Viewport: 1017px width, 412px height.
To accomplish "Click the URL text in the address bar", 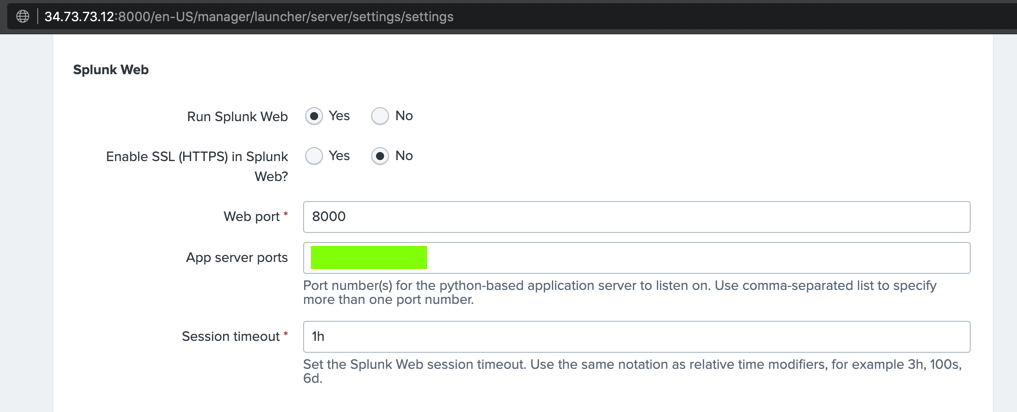I will point(248,17).
